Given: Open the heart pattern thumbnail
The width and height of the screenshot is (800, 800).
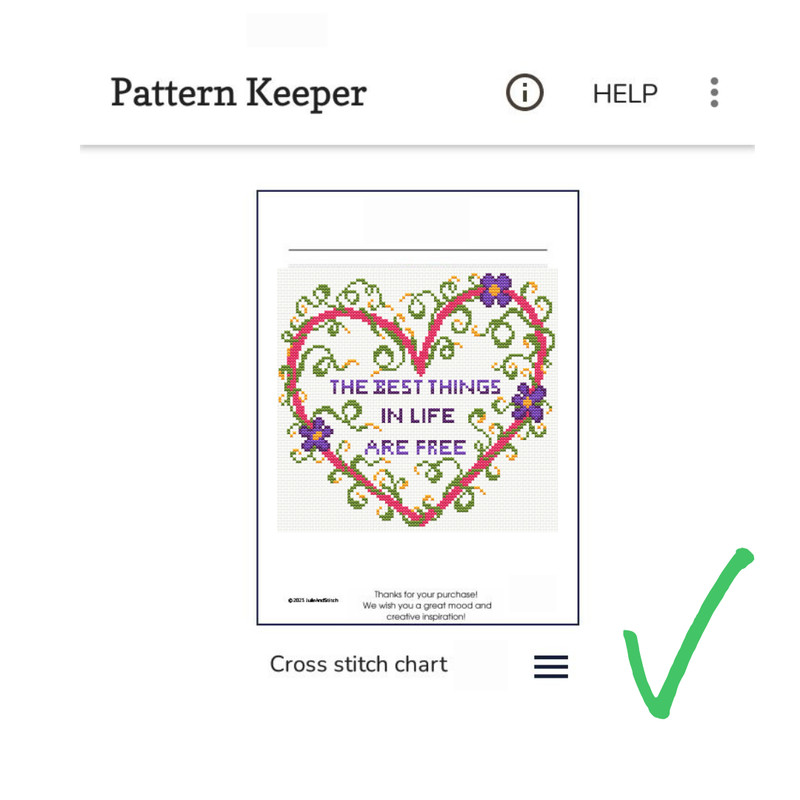Looking at the screenshot, I should coord(417,407).
